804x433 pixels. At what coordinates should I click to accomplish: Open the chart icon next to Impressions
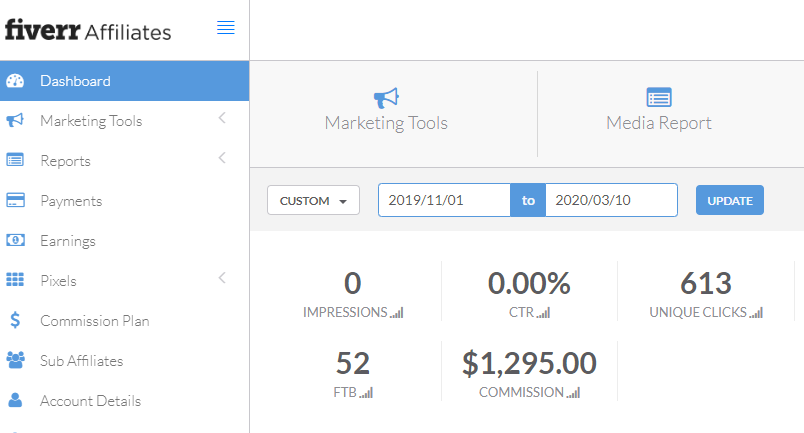coord(397,313)
